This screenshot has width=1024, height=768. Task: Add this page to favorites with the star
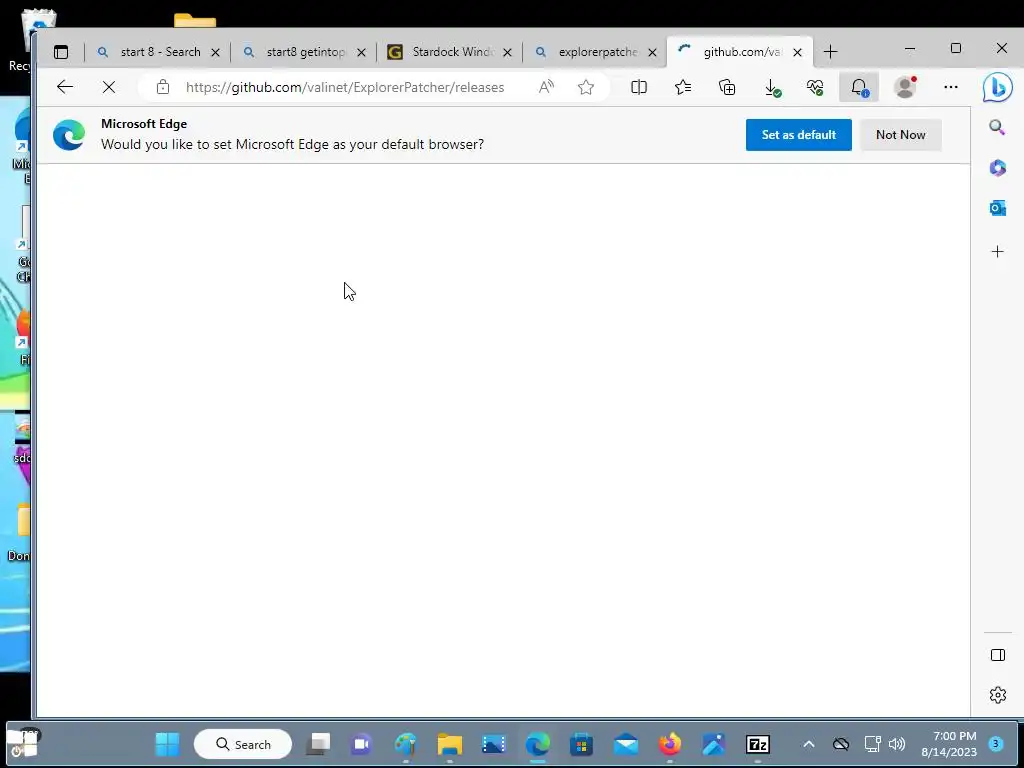[x=586, y=87]
